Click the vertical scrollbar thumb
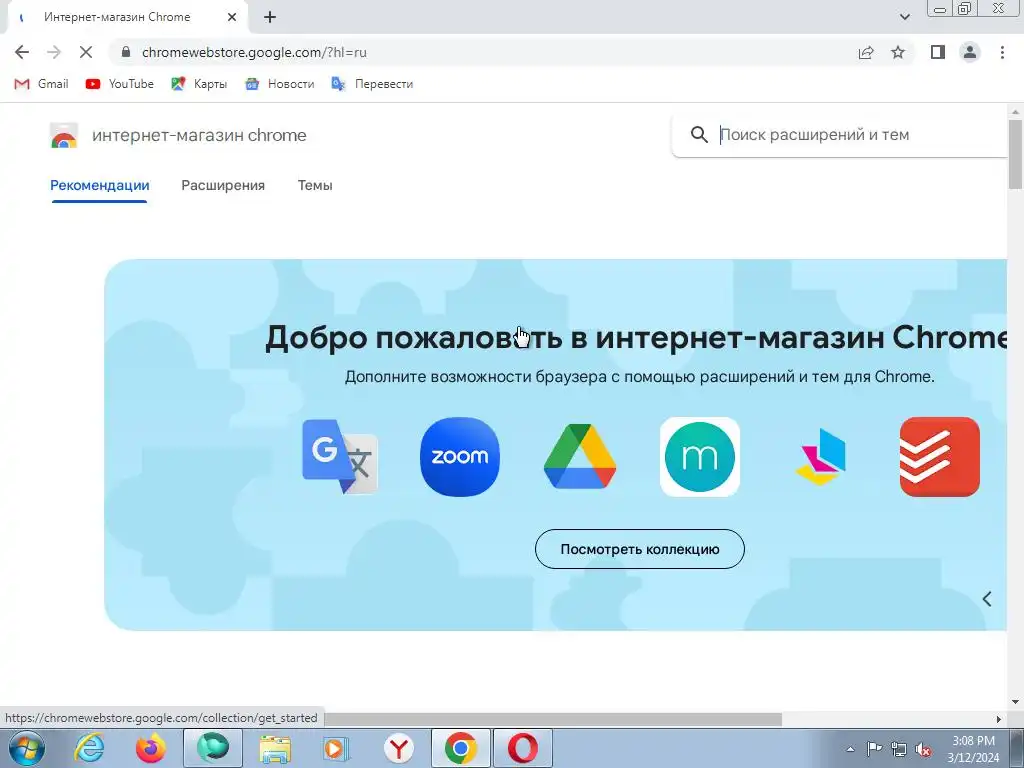This screenshot has height=768, width=1024. (1015, 153)
